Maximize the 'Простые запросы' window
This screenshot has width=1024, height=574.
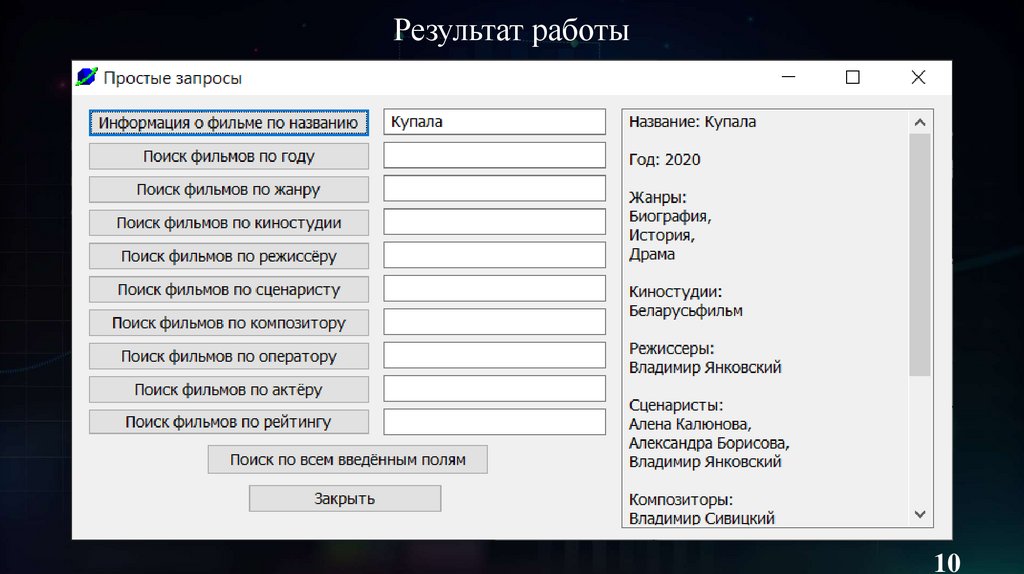[x=853, y=78]
